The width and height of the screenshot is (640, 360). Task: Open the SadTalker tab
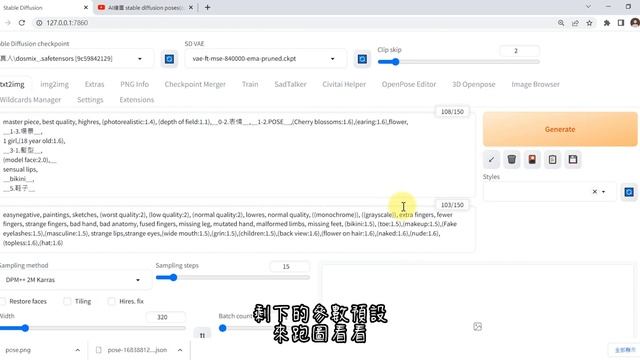pyautogui.click(x=290, y=84)
